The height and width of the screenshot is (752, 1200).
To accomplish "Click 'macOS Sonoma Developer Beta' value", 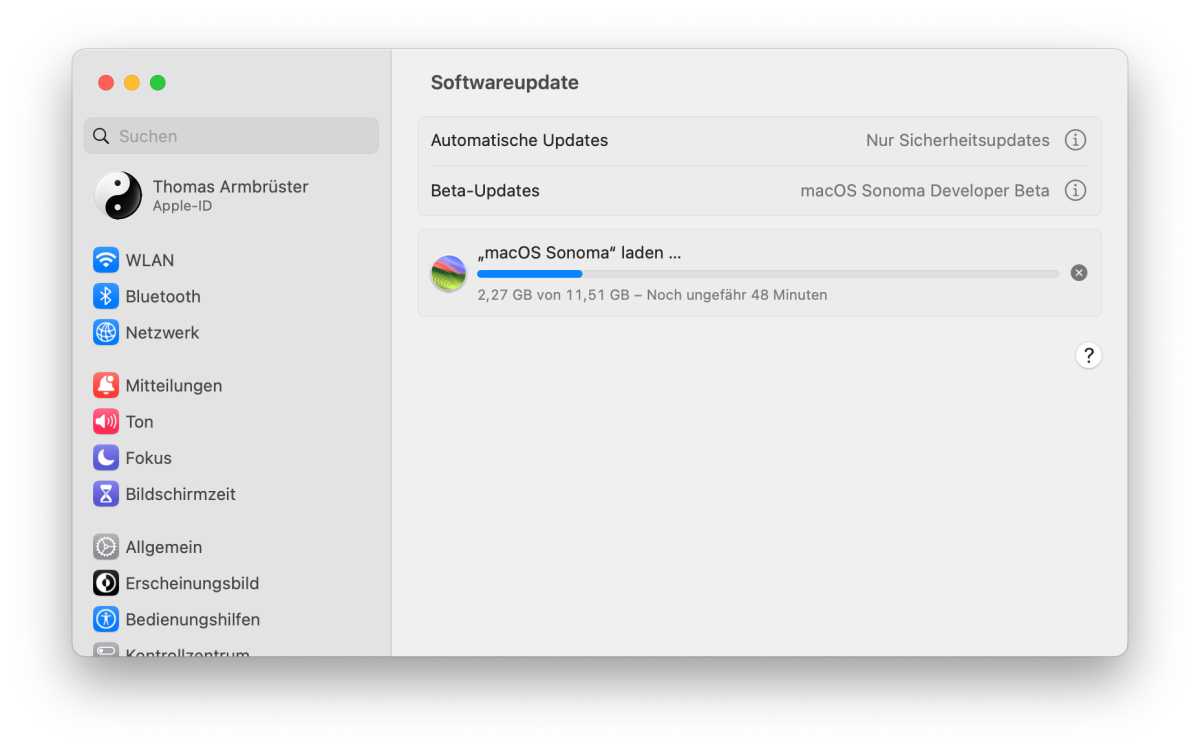I will click(925, 190).
